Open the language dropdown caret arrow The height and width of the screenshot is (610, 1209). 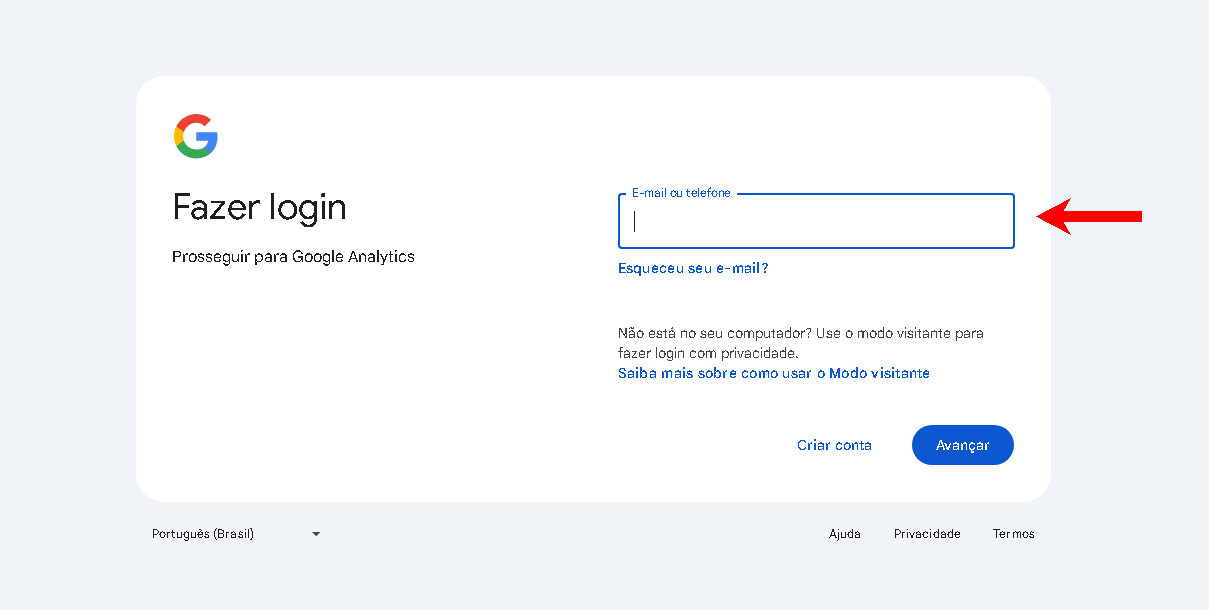tap(316, 534)
